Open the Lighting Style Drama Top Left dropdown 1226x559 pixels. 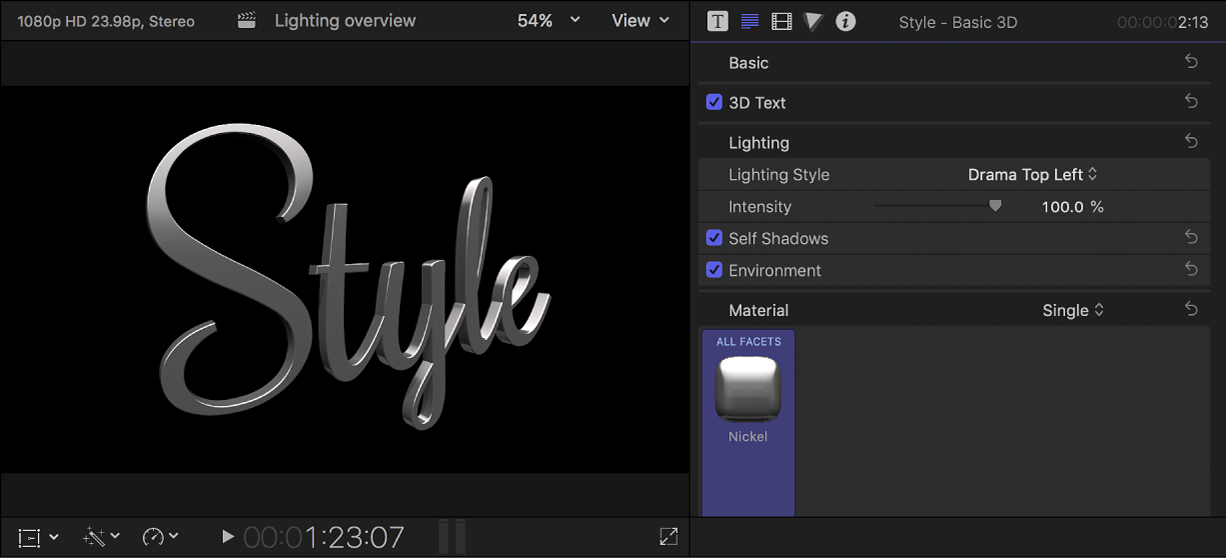pyautogui.click(x=1032, y=174)
